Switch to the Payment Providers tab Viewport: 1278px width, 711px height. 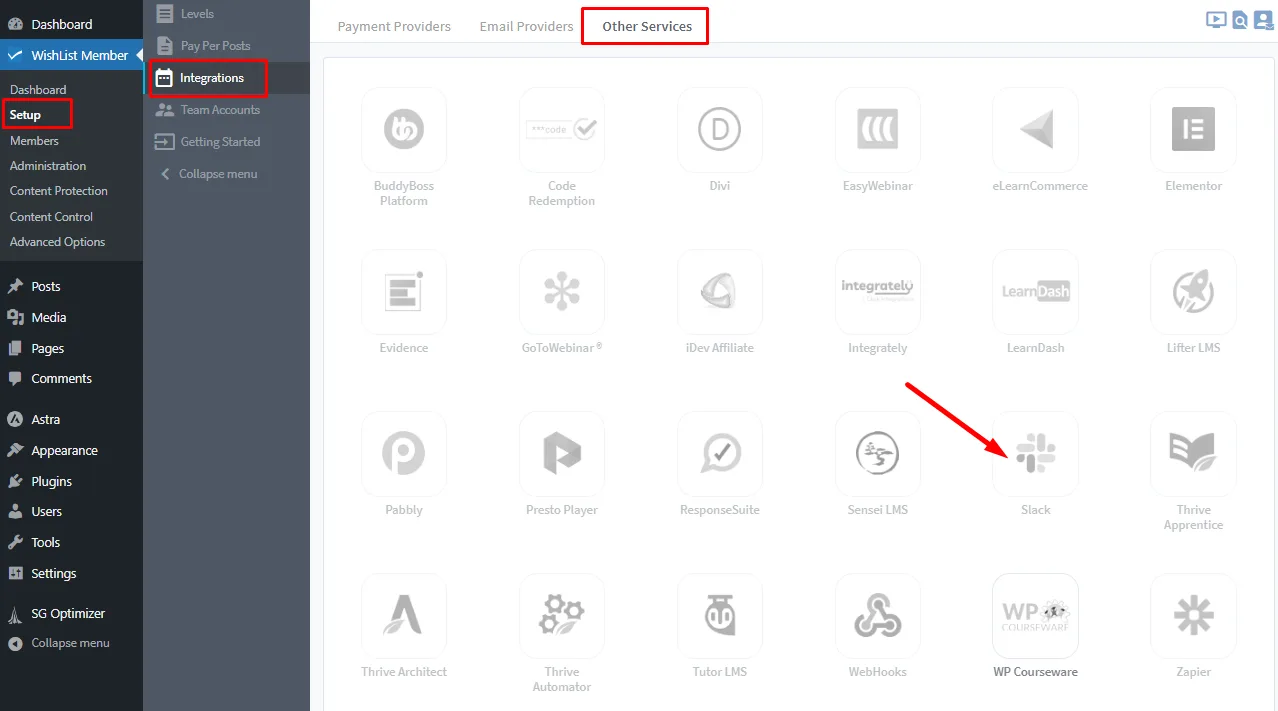(394, 26)
